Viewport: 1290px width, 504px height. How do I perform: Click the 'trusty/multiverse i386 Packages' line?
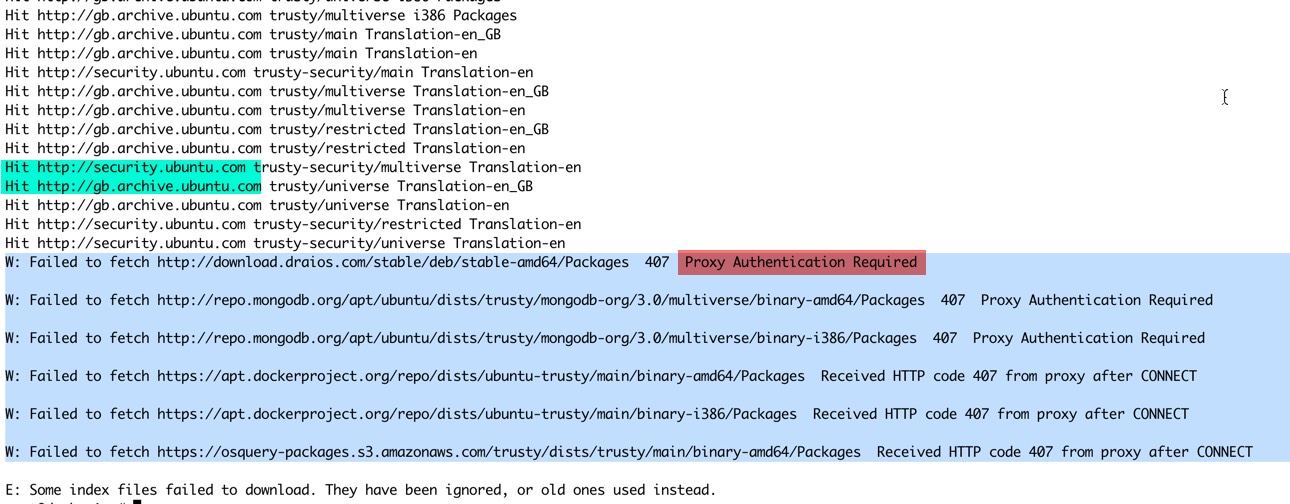click(x=261, y=15)
